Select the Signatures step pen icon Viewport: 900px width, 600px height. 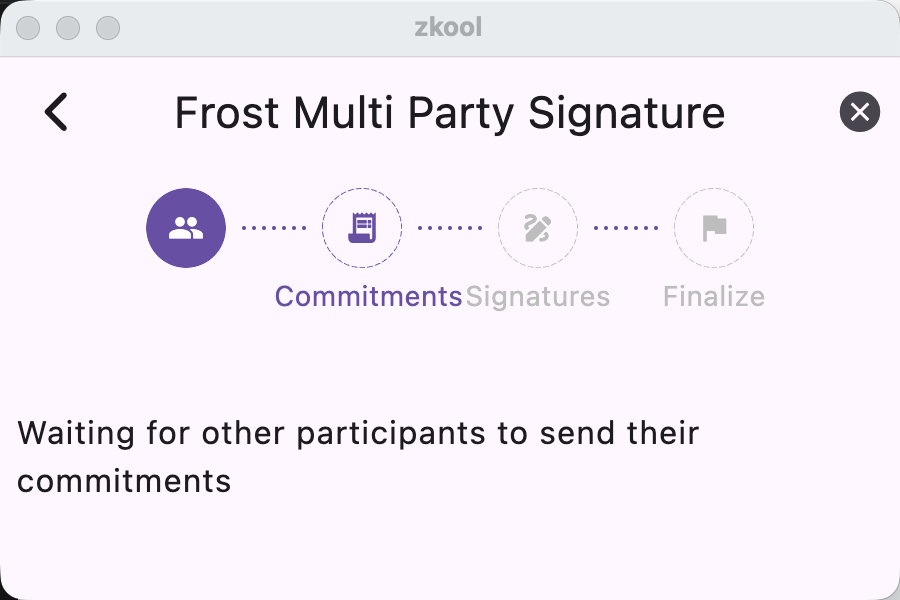click(538, 228)
